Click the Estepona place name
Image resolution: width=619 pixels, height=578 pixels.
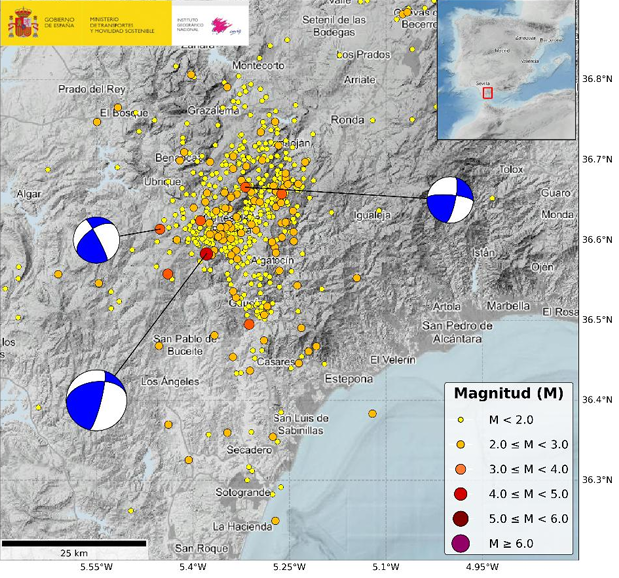(x=351, y=379)
